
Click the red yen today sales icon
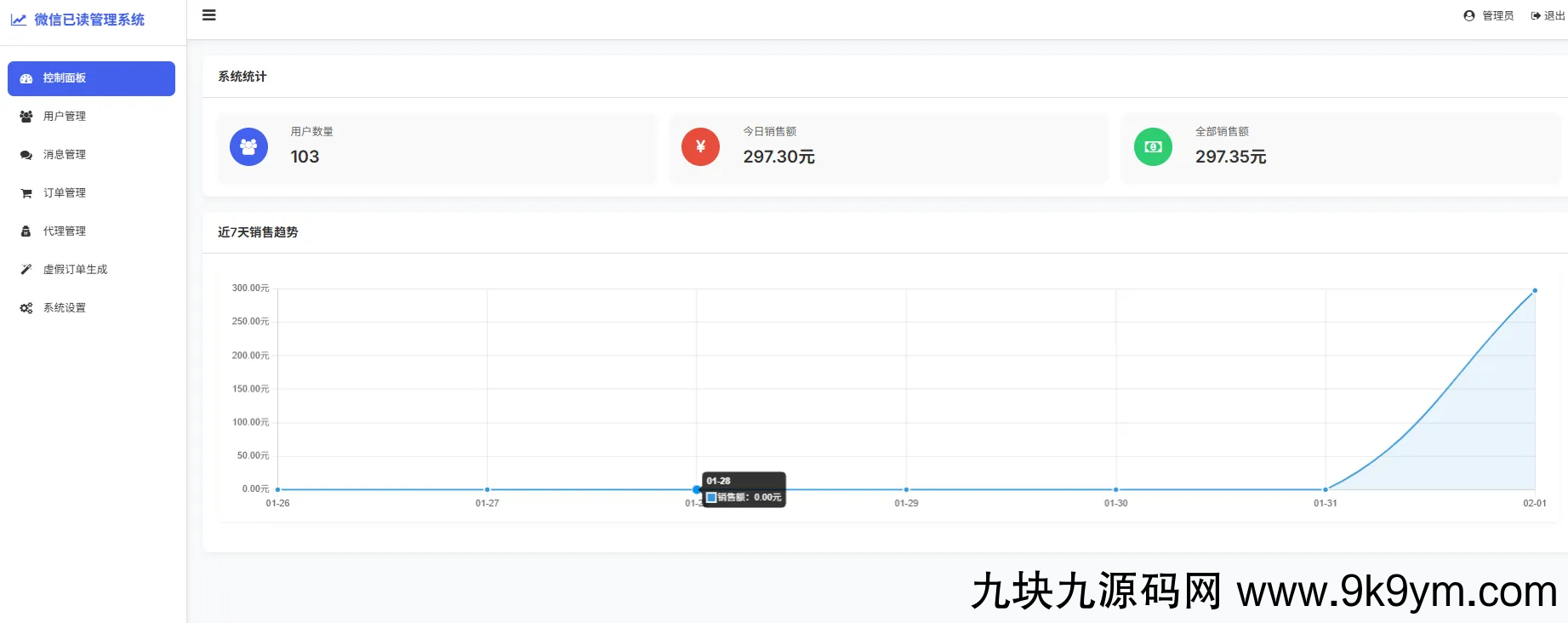pyautogui.click(x=700, y=147)
